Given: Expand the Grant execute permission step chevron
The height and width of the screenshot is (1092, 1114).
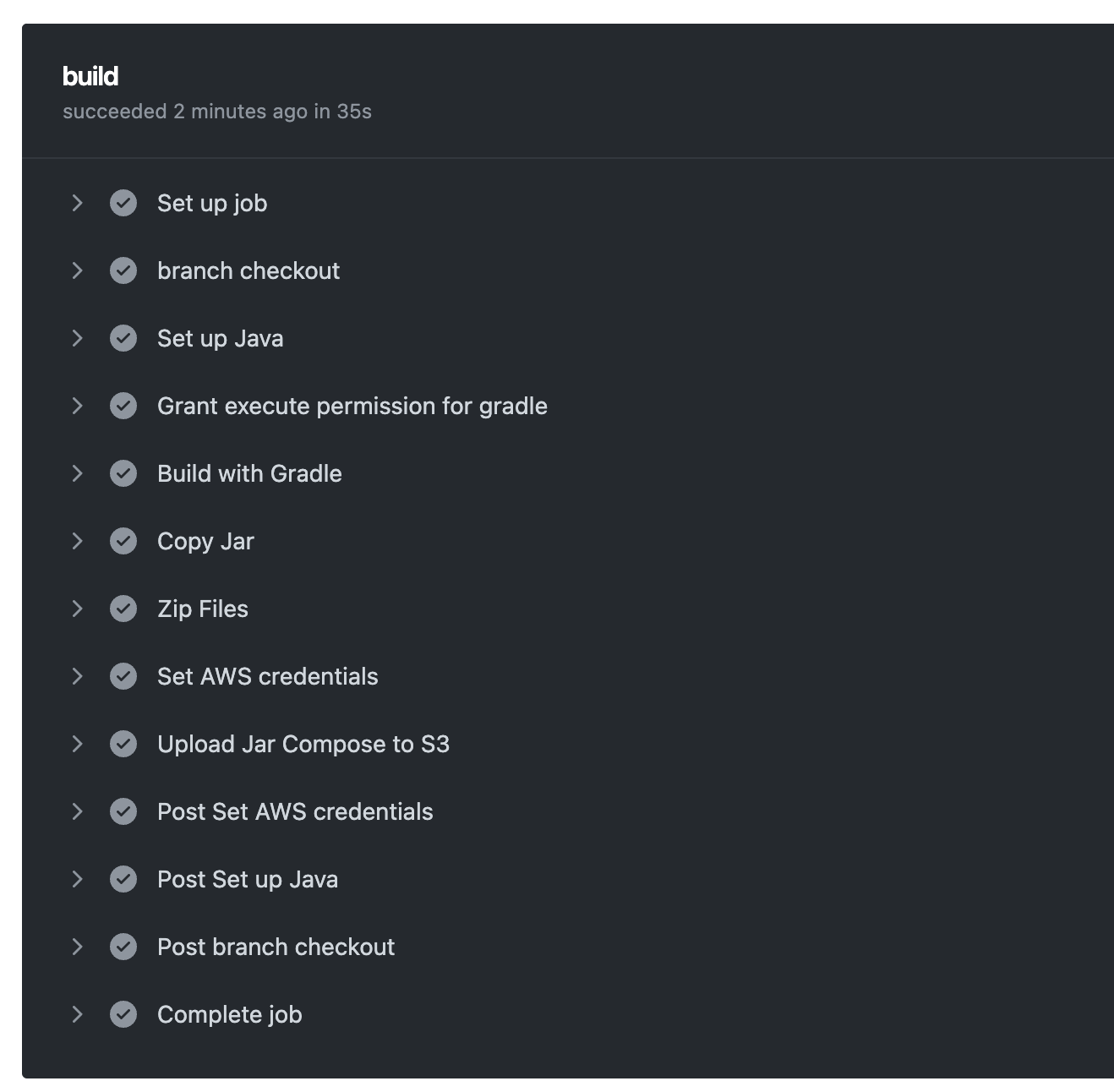Looking at the screenshot, I should (77, 406).
